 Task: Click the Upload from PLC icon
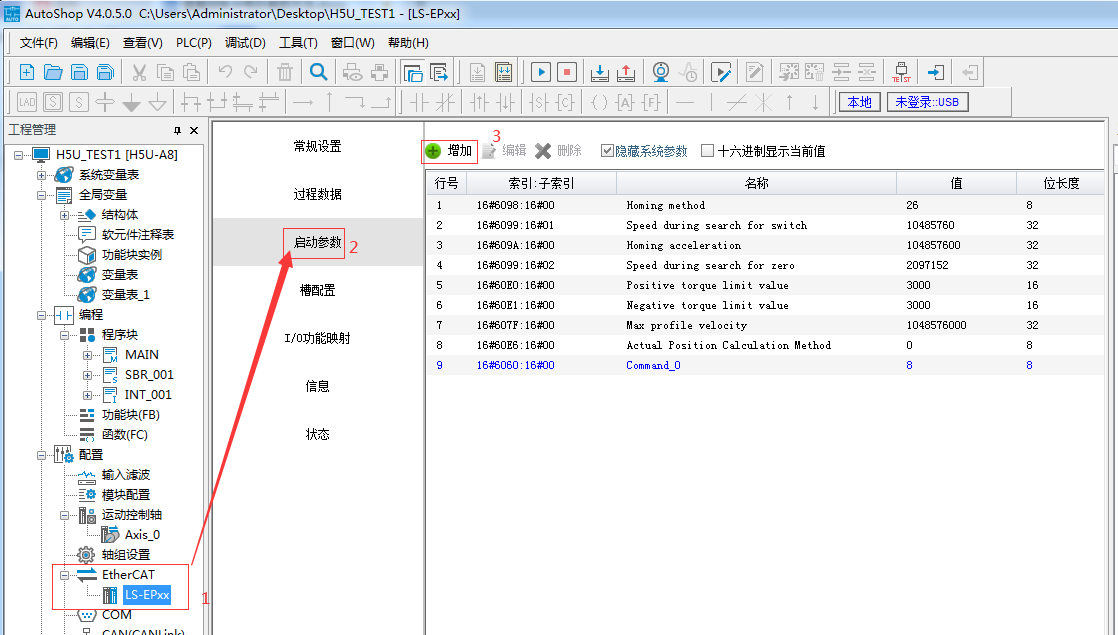click(x=626, y=72)
